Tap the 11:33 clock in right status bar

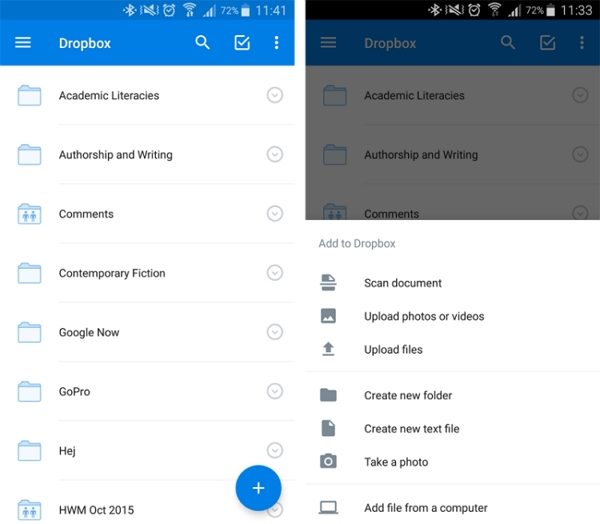[576, 10]
